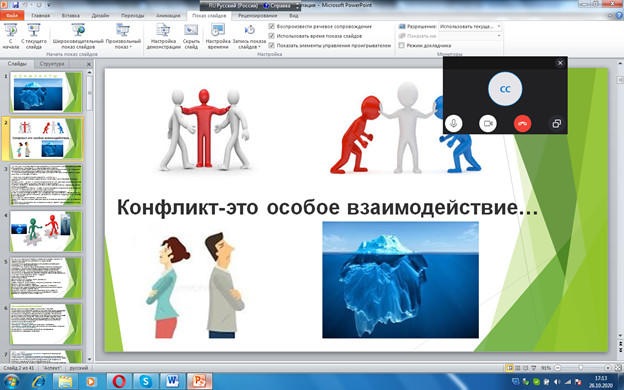Mute microphone in the call window
The image size is (624, 390).
[453, 123]
